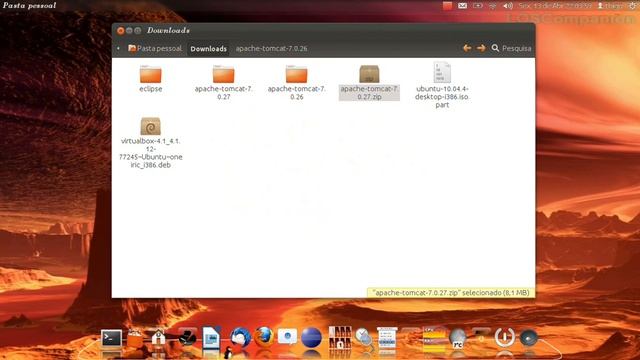The height and width of the screenshot is (360, 640).
Task: Open the mail indicator in the top panel
Action: (462, 6)
